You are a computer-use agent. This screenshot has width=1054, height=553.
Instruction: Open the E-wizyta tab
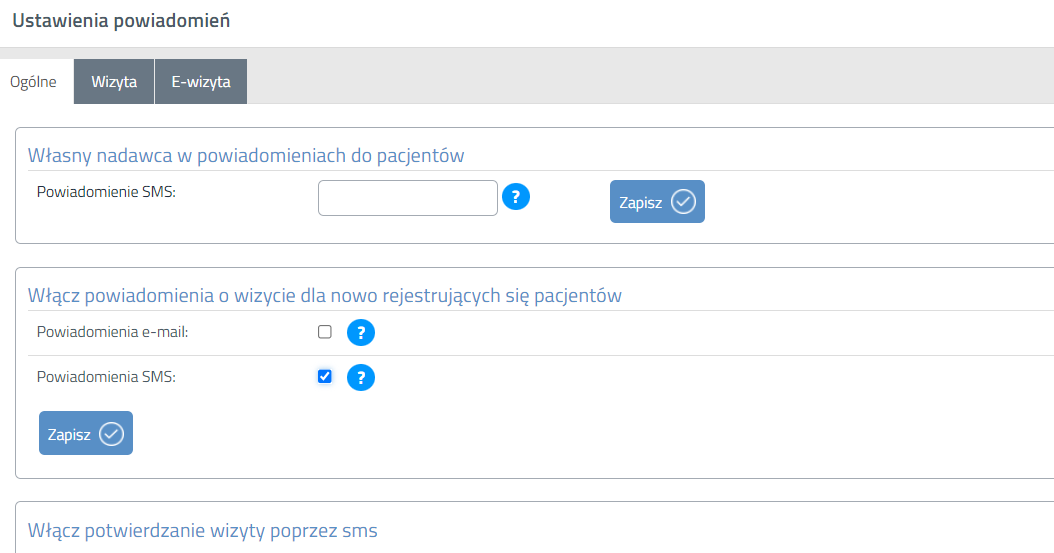pos(201,82)
